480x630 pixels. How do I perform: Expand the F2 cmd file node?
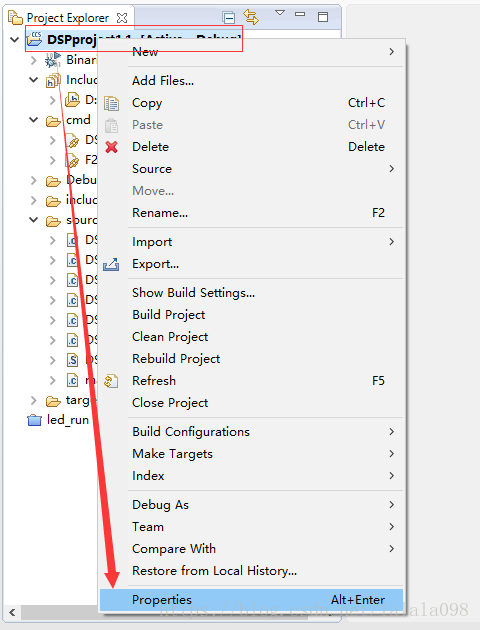tap(53, 160)
